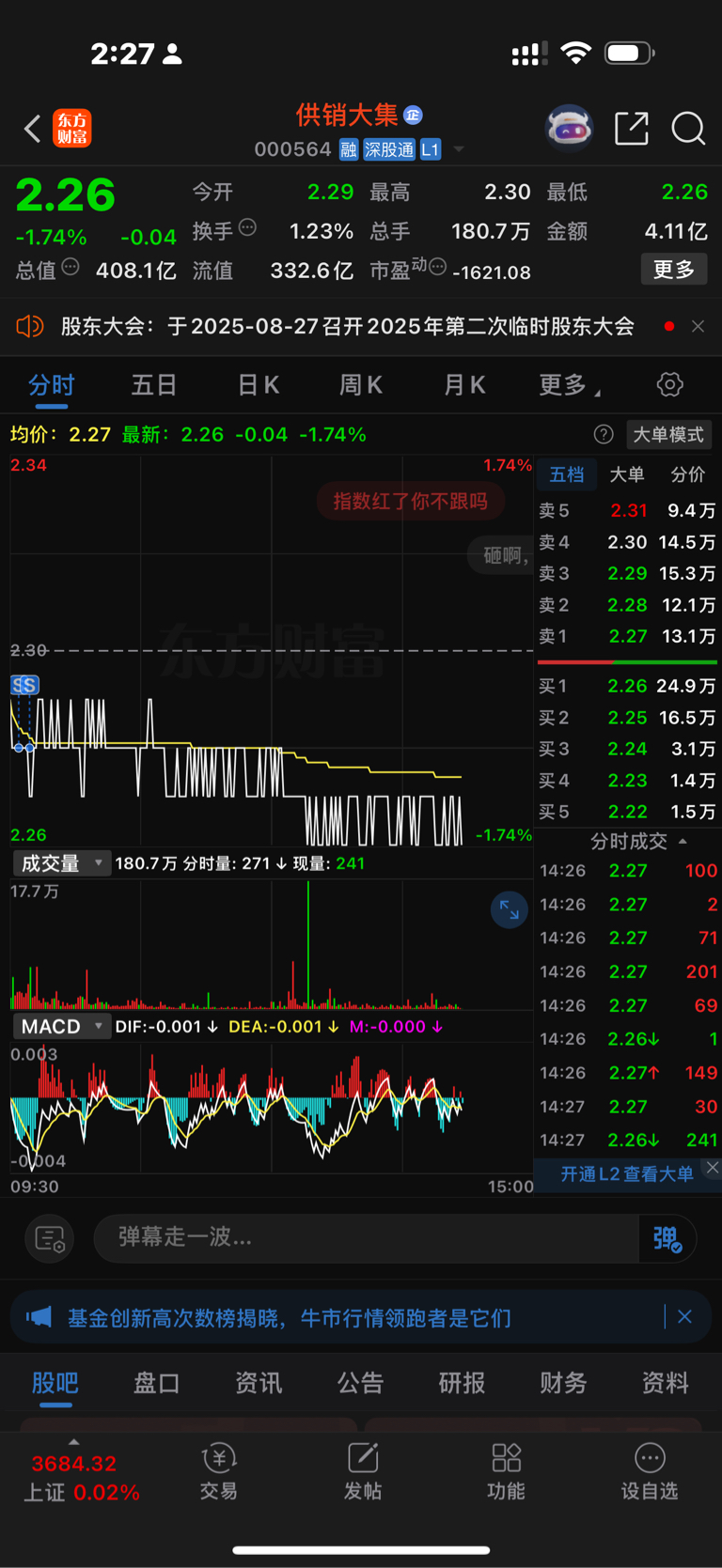Focus the 弹幕走一波 input field
This screenshot has height=1568, width=722.
pos(367,1238)
